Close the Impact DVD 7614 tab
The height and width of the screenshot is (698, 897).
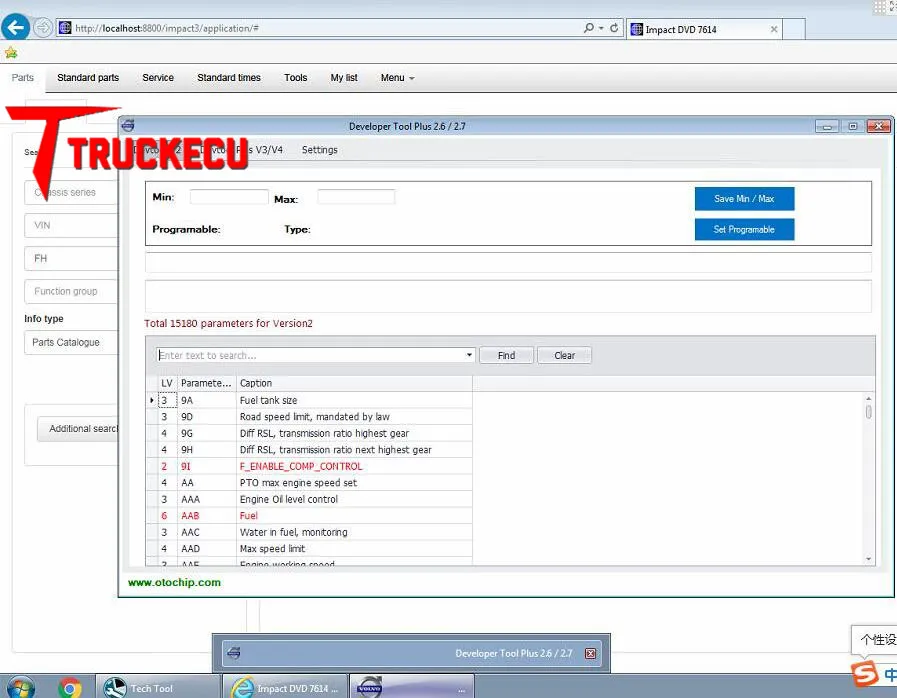(x=773, y=29)
